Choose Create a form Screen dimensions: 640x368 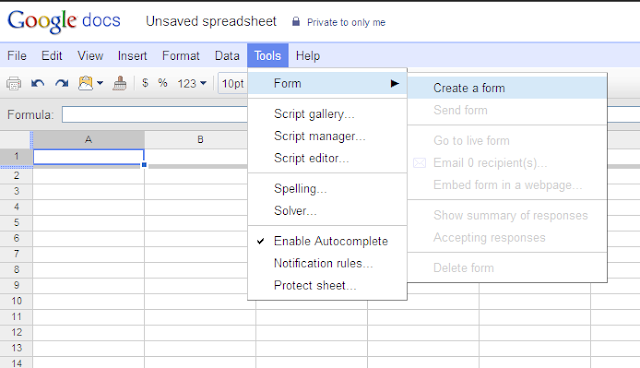507,88
